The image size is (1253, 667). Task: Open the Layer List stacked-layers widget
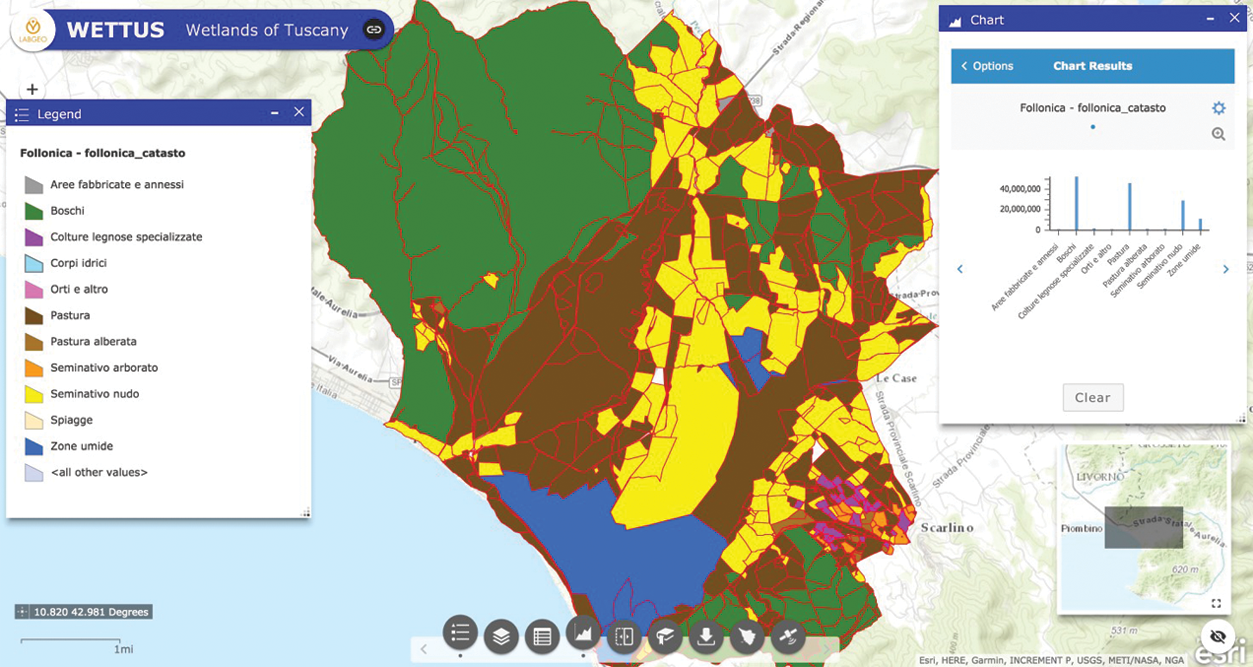click(501, 636)
